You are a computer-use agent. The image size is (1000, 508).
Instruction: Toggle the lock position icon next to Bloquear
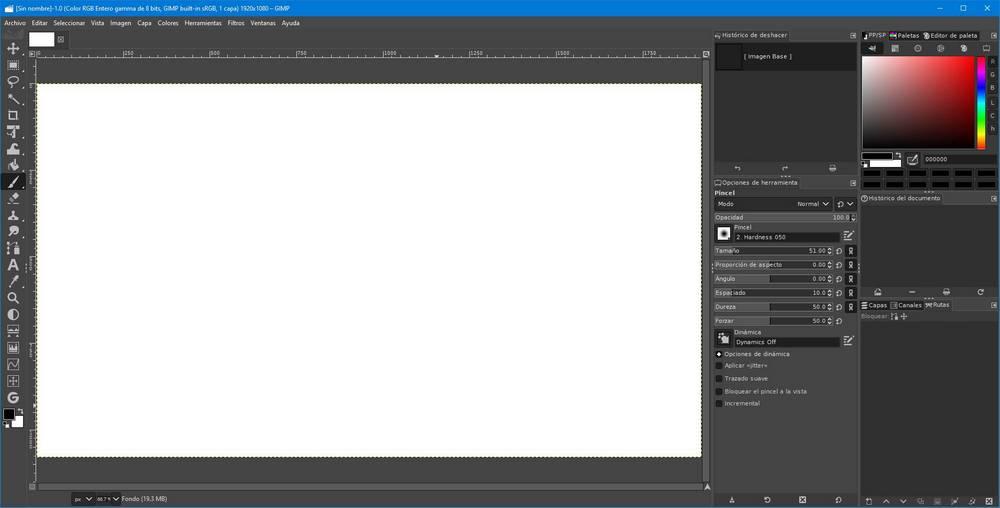click(904, 316)
